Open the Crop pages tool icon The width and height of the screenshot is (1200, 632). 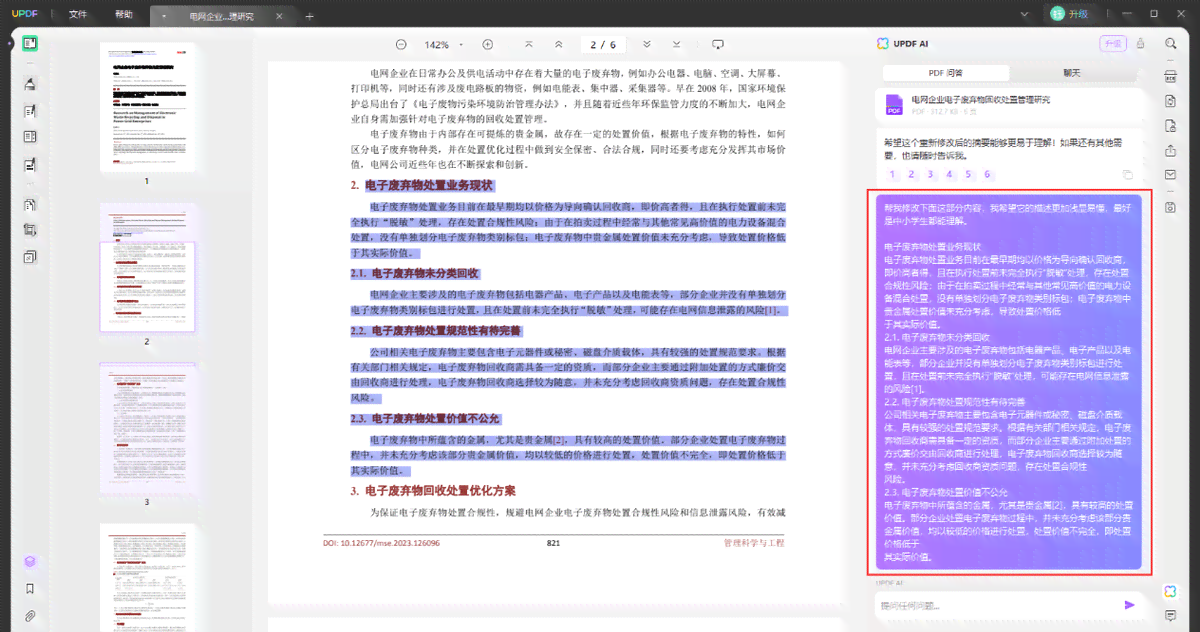pyautogui.click(x=30, y=230)
